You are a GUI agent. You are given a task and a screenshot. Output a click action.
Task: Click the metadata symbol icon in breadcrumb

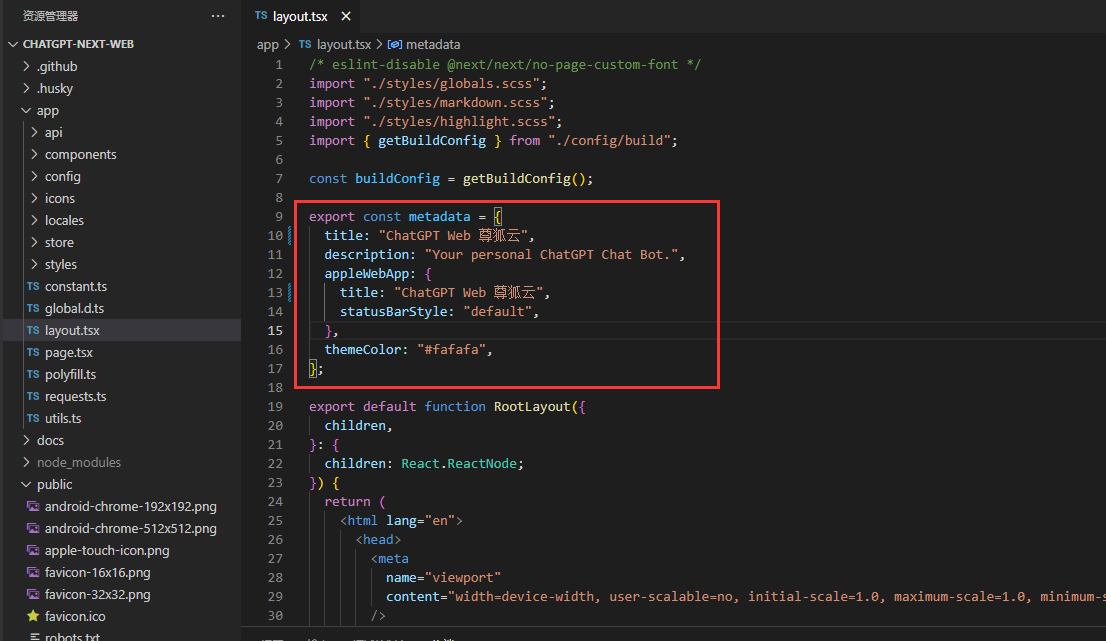[395, 44]
